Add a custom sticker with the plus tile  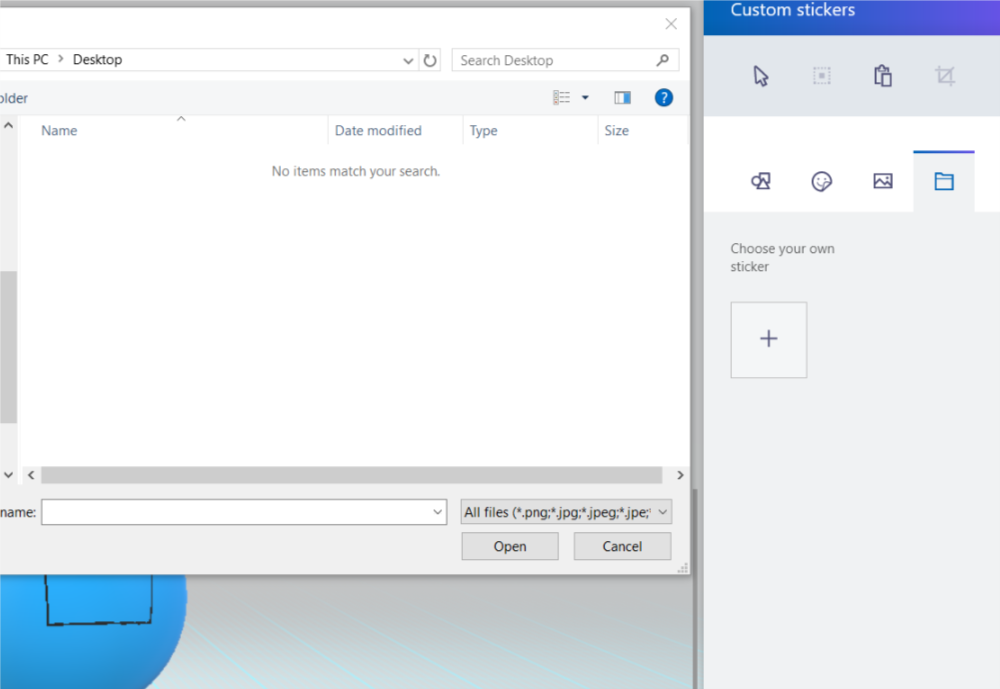click(x=768, y=339)
